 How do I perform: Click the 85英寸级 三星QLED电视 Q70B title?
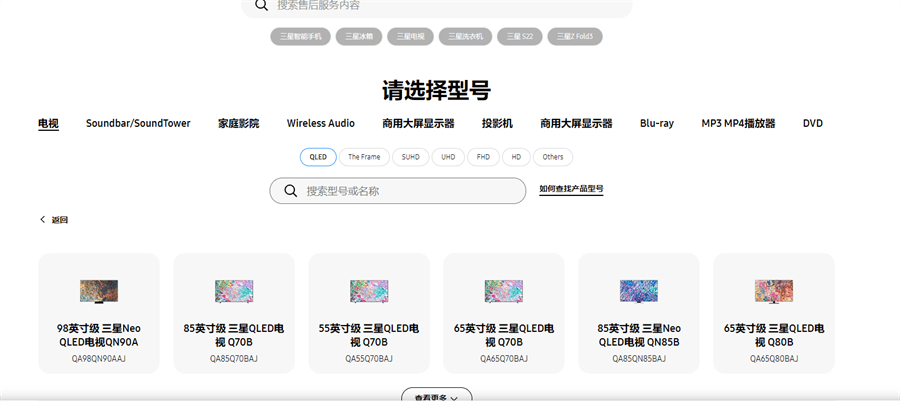click(x=234, y=336)
